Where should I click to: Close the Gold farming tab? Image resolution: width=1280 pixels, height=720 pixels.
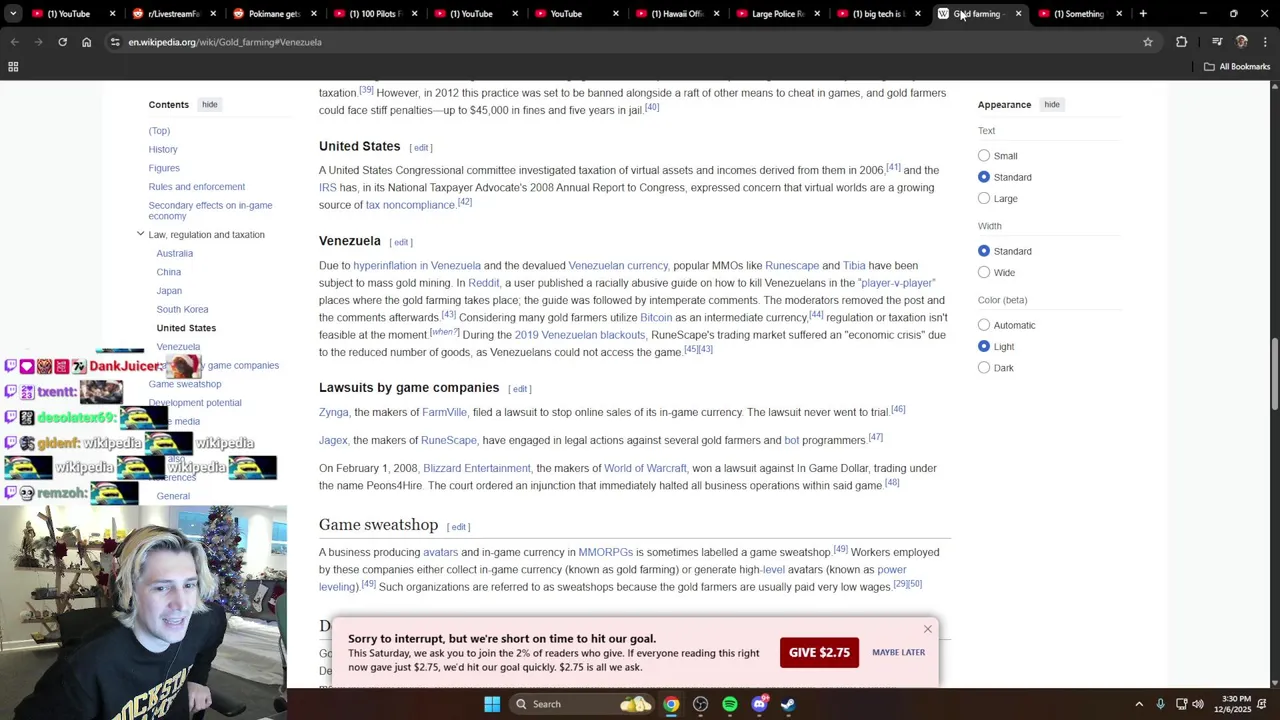coord(1018,14)
